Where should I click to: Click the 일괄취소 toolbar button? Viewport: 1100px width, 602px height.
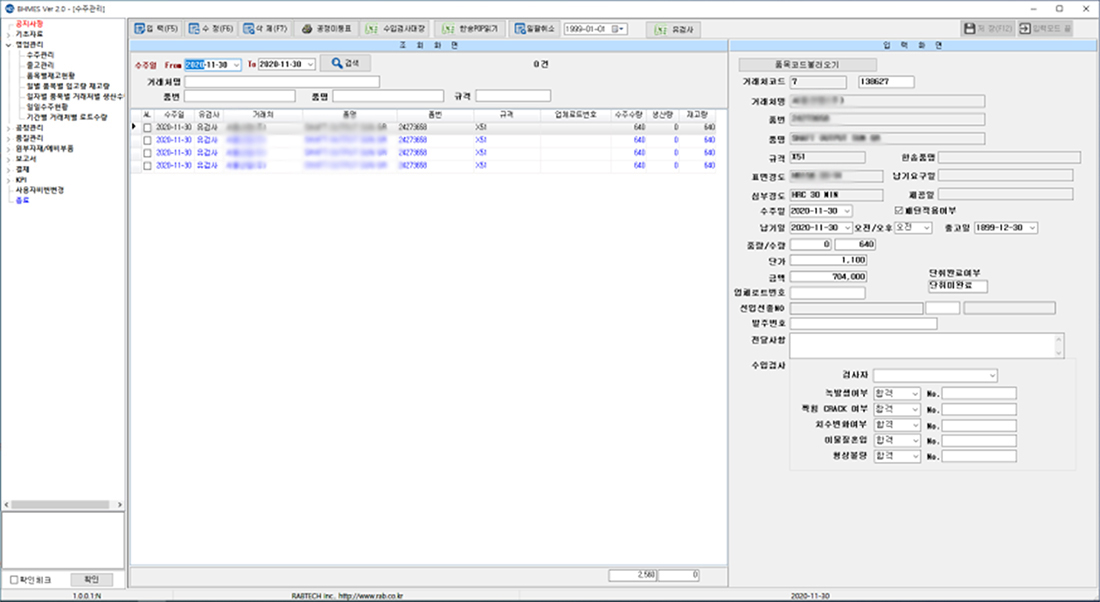(x=535, y=29)
